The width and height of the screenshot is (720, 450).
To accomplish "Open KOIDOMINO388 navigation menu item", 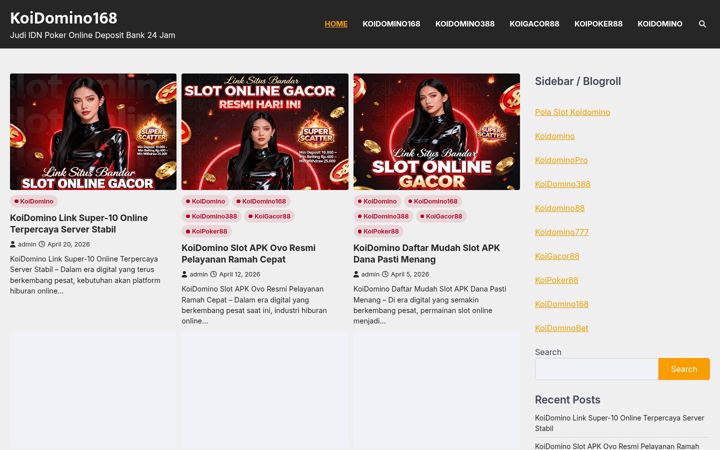I will pos(465,24).
